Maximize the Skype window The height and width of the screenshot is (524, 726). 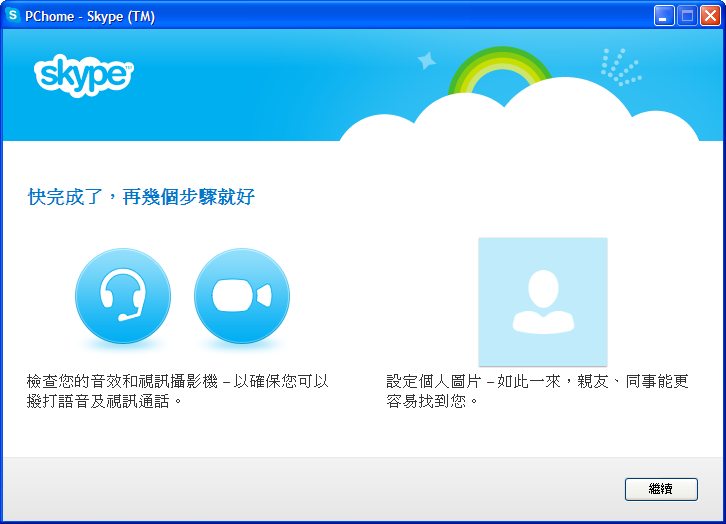click(x=687, y=16)
